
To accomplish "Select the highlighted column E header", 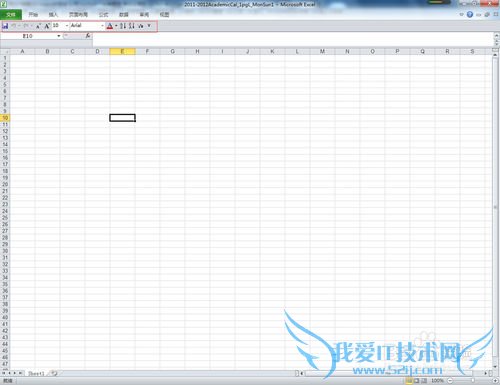I will [x=122, y=51].
